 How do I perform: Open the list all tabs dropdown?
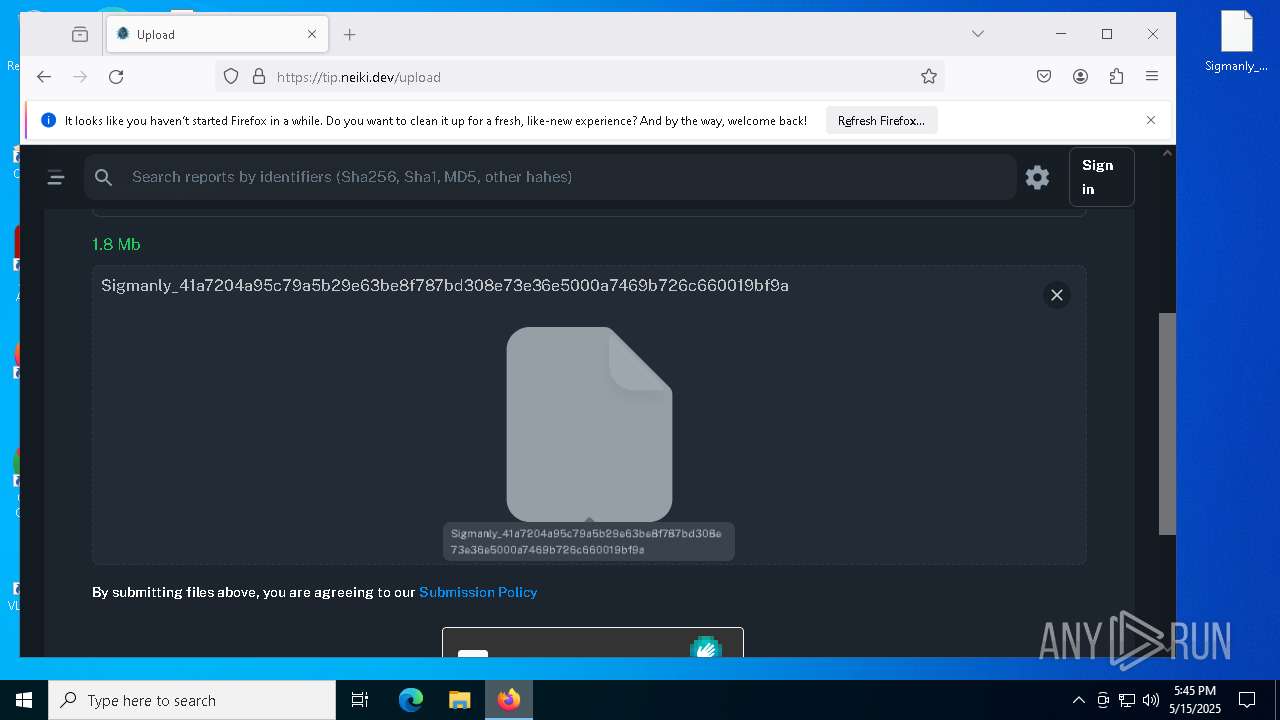pos(978,34)
